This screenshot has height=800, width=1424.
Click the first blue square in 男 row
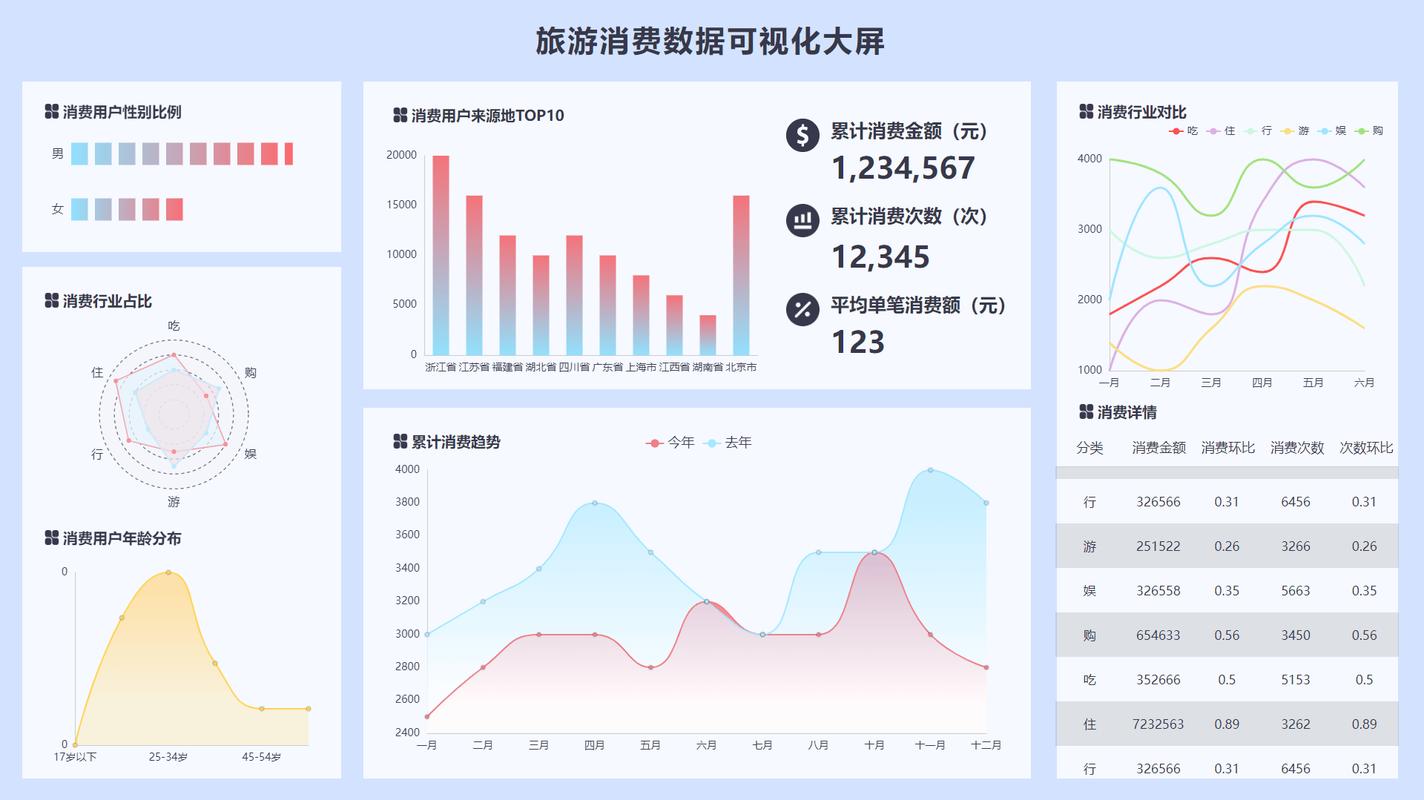(79, 154)
